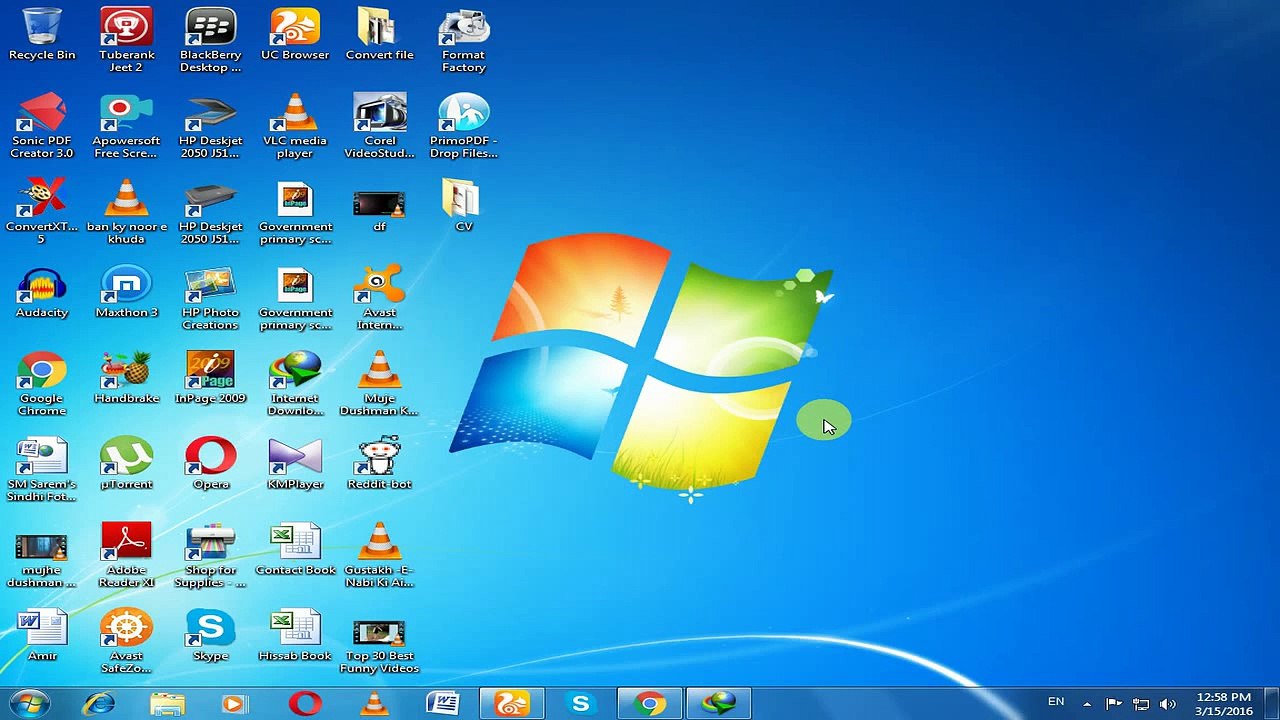The image size is (1280, 720).
Task: Open the Action Center flag icon
Action: tap(1113, 704)
